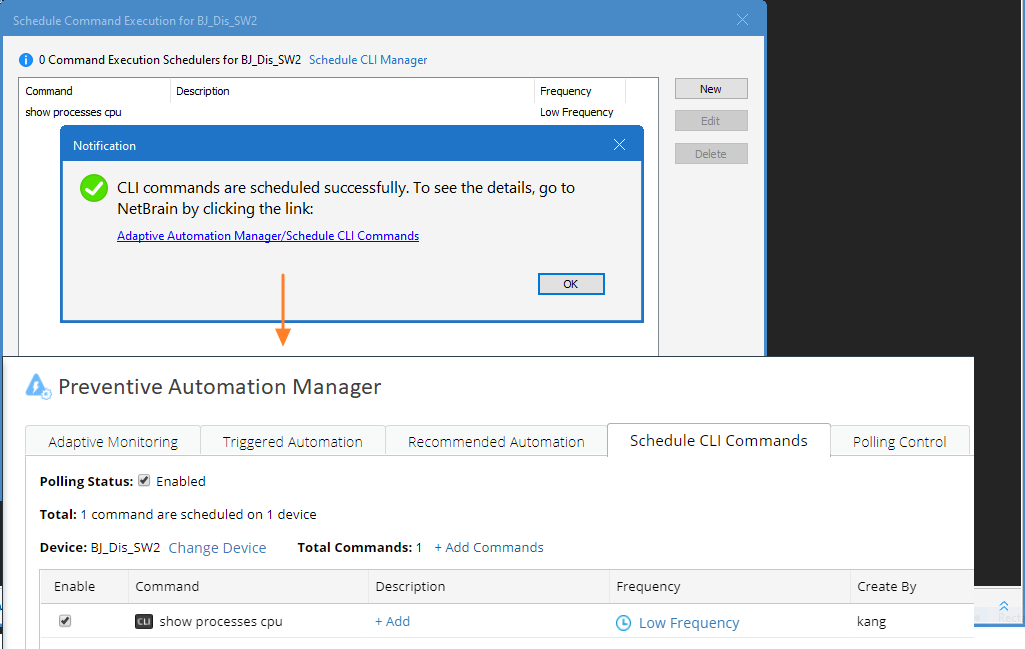
Task: Open the Polling Control tab
Action: 899,441
